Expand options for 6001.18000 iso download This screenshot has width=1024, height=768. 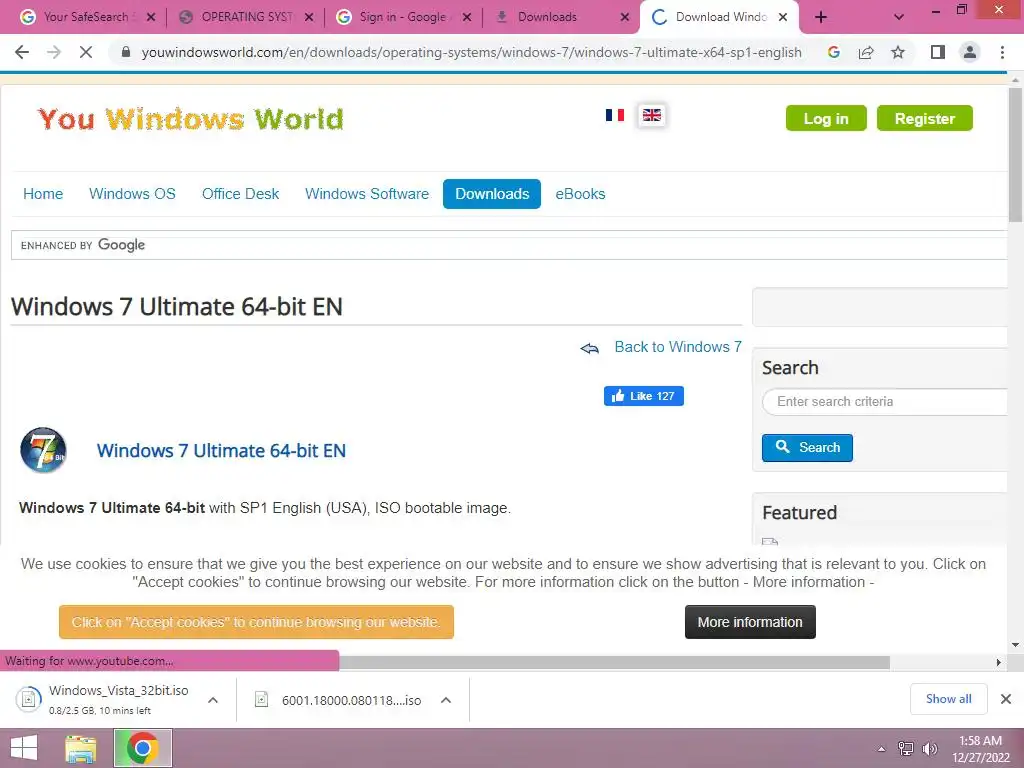click(446, 700)
